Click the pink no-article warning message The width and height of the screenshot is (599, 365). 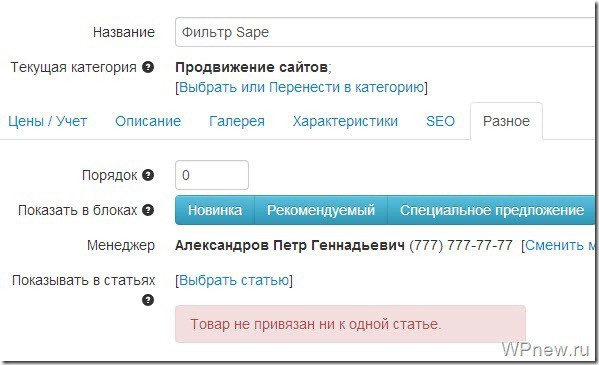click(x=350, y=324)
